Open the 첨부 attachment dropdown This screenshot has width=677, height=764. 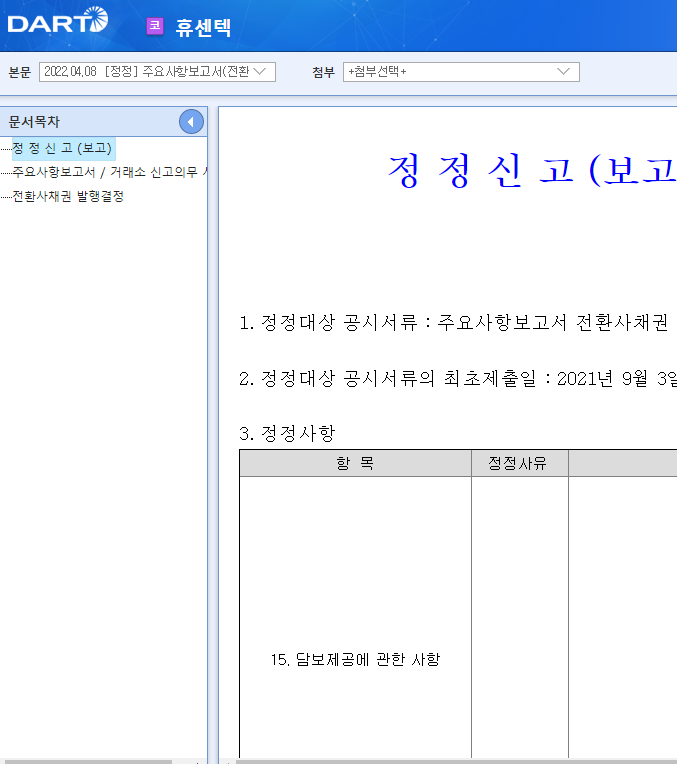click(x=461, y=72)
